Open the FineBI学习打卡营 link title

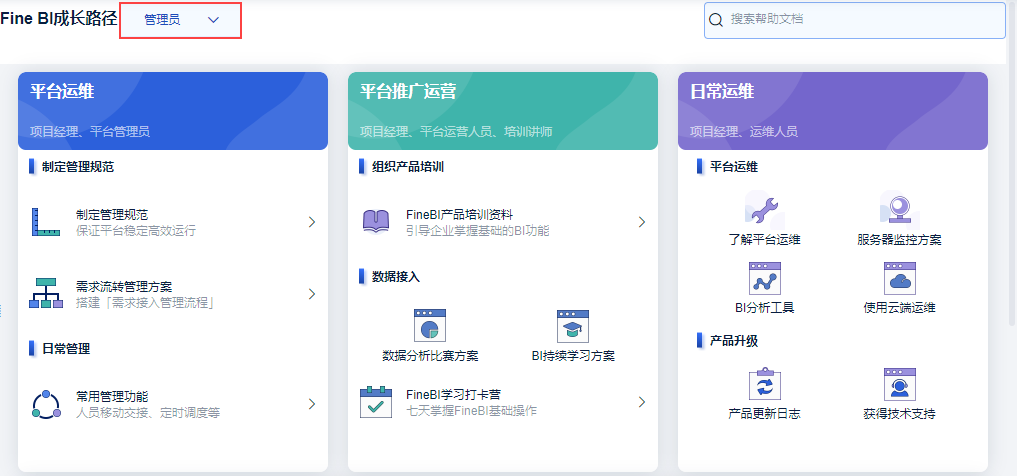click(x=453, y=395)
